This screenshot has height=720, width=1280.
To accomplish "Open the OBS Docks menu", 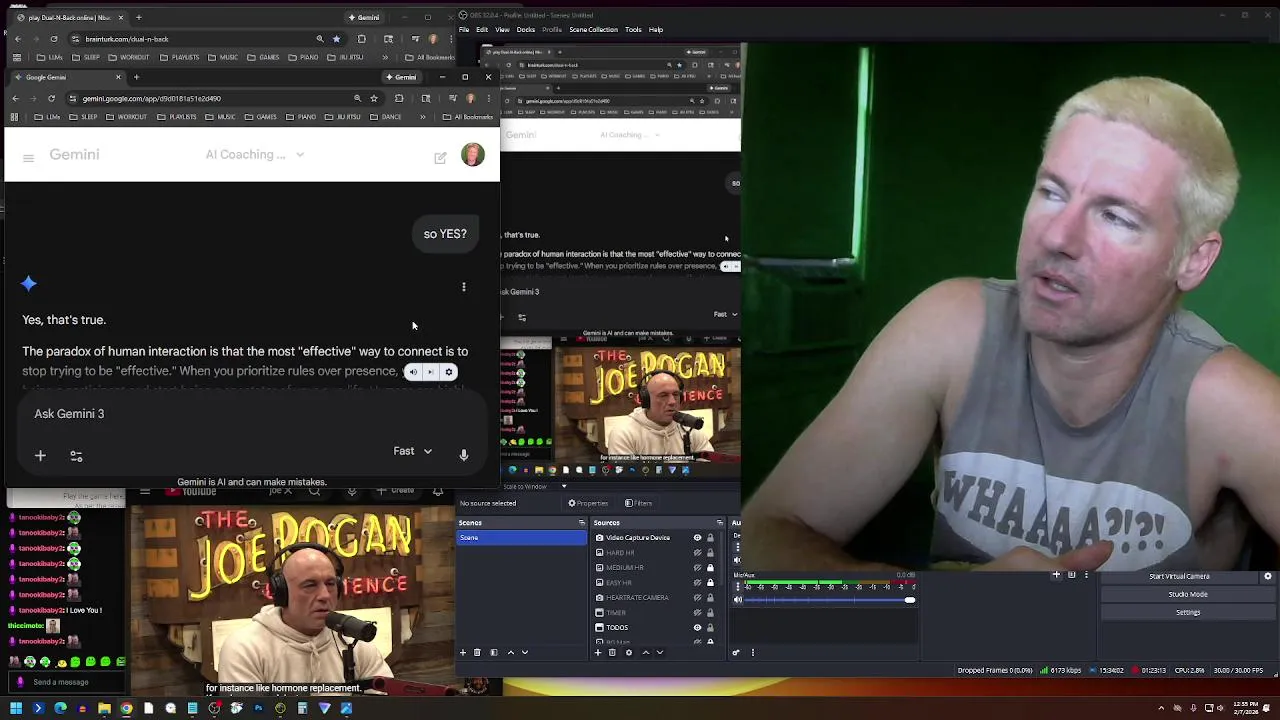I will click(x=526, y=30).
